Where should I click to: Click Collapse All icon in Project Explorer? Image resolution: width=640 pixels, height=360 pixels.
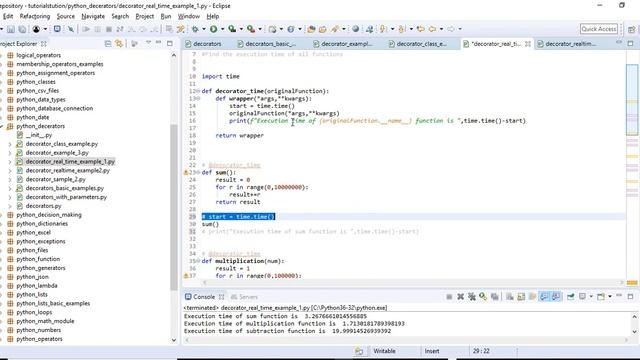(108, 43)
